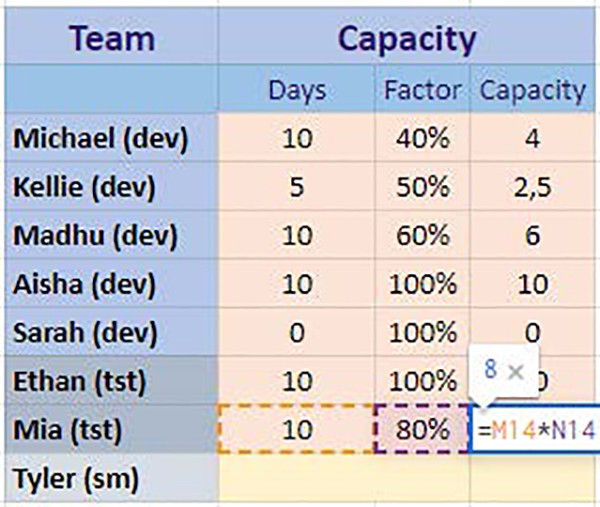Select the Michael (dev) name cell

point(100,139)
